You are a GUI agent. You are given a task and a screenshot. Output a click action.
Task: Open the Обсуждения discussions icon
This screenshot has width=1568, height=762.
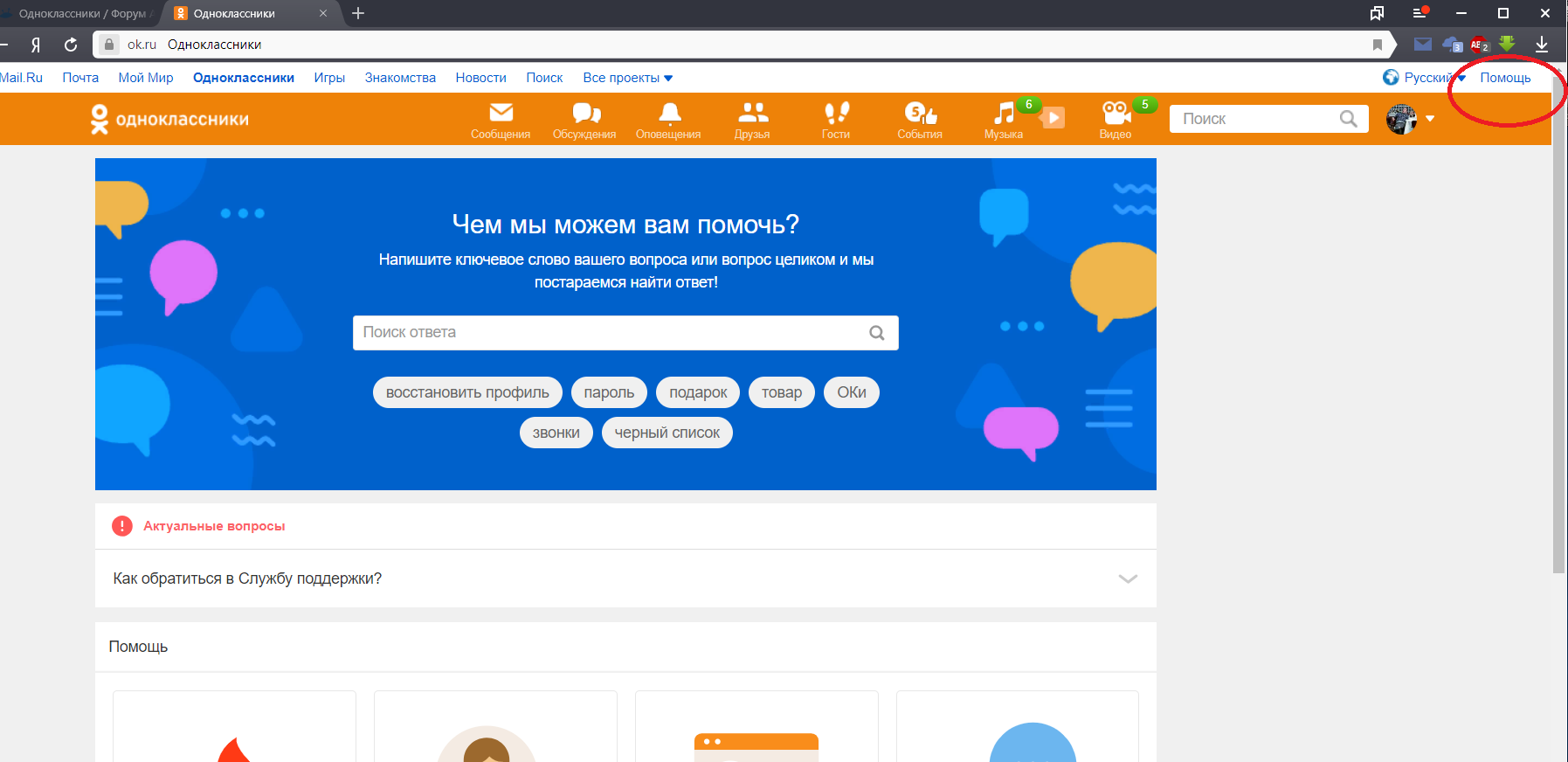point(584,120)
